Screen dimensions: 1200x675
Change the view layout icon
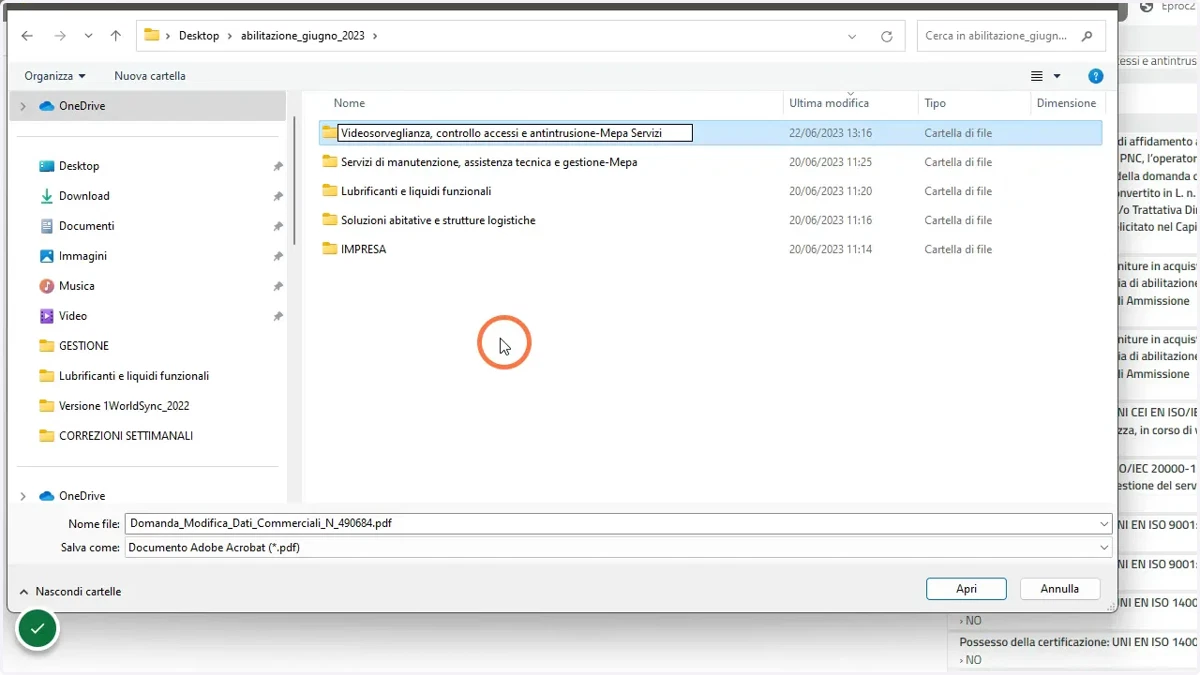[x=1037, y=76]
